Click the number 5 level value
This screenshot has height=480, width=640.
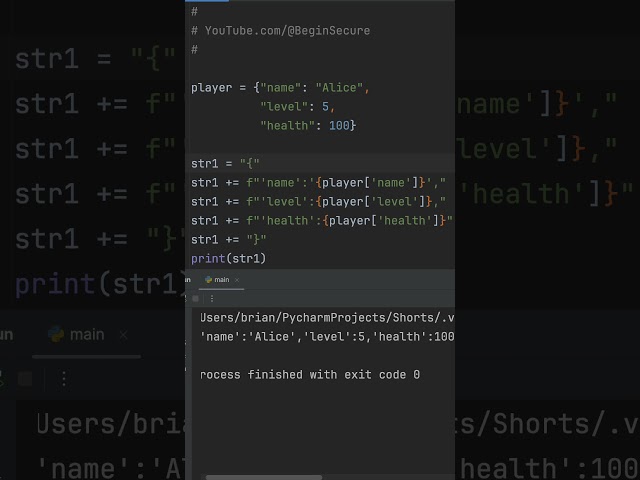coord(325,107)
